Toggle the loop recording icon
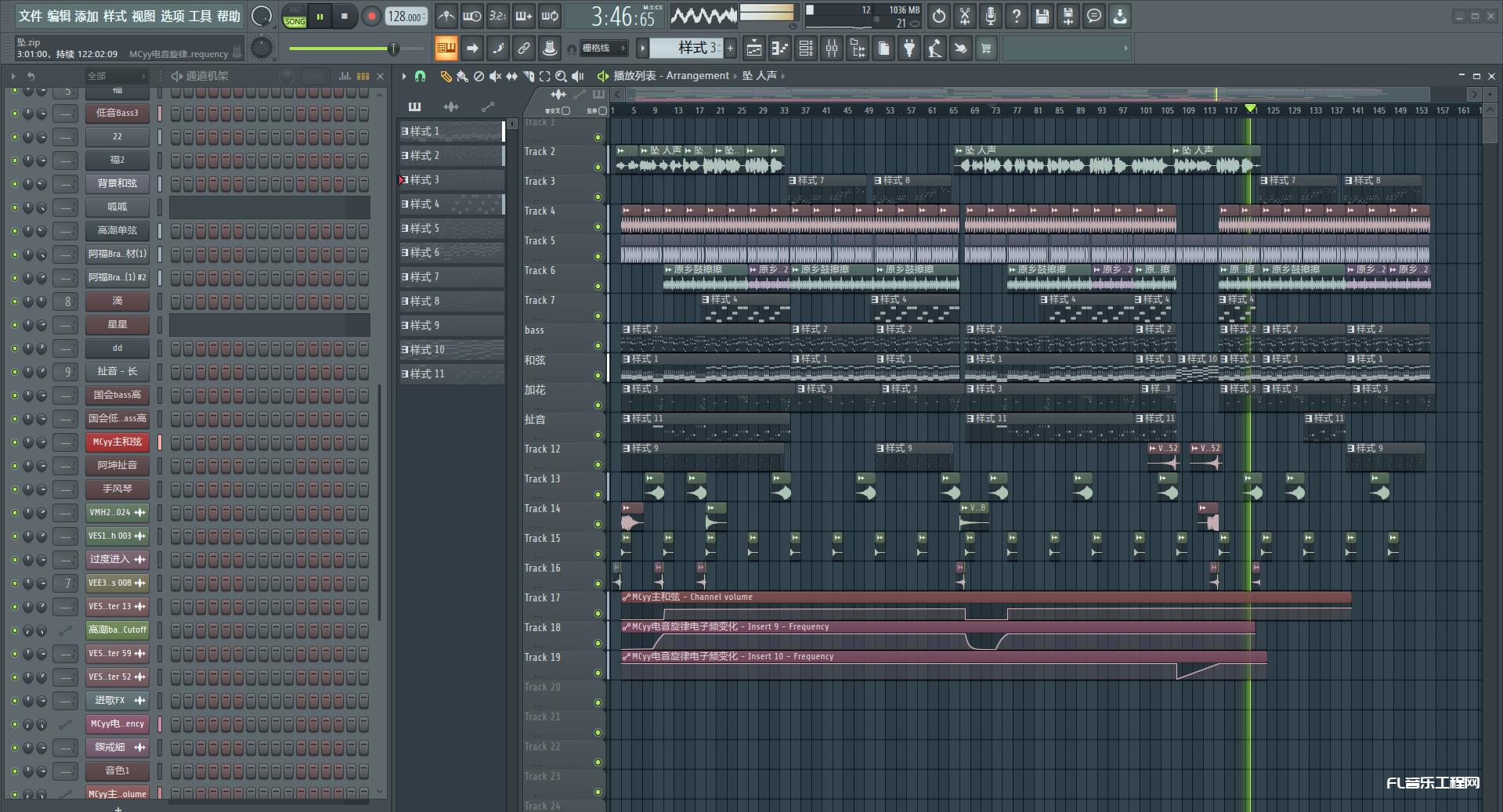The height and width of the screenshot is (812, 1503). 550,16
